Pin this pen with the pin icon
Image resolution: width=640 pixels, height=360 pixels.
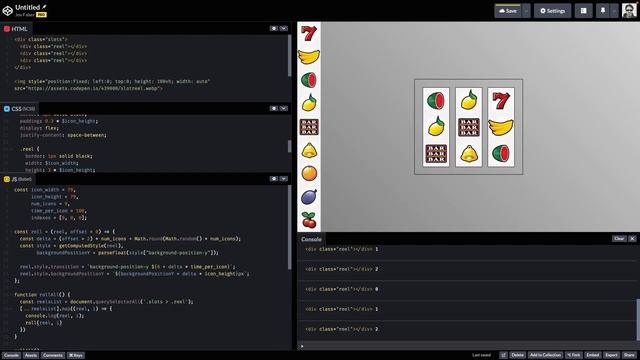(x=603, y=11)
